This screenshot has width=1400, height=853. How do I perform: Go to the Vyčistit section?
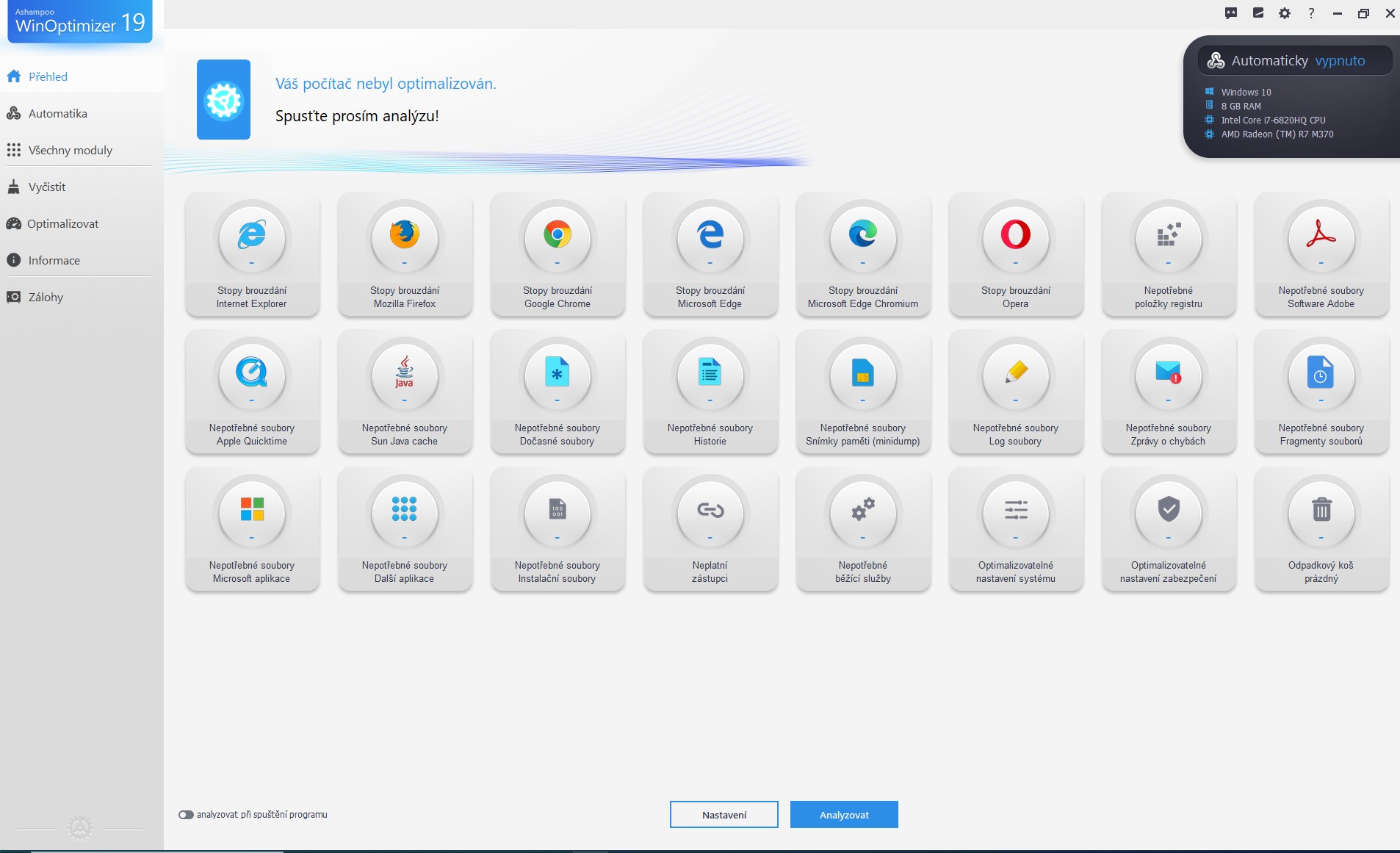[x=47, y=187]
